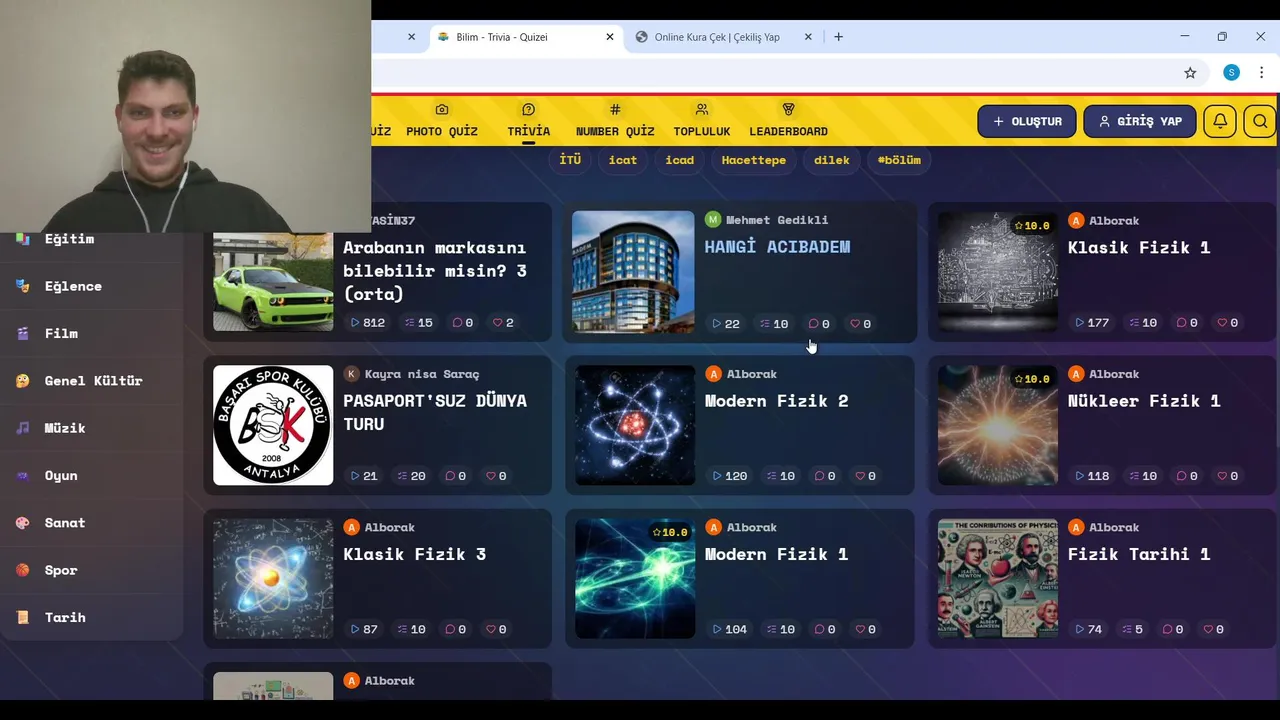The width and height of the screenshot is (1280, 720).
Task: Open the Başarı Spor Kulübü logo thumbnail
Action: (273, 425)
